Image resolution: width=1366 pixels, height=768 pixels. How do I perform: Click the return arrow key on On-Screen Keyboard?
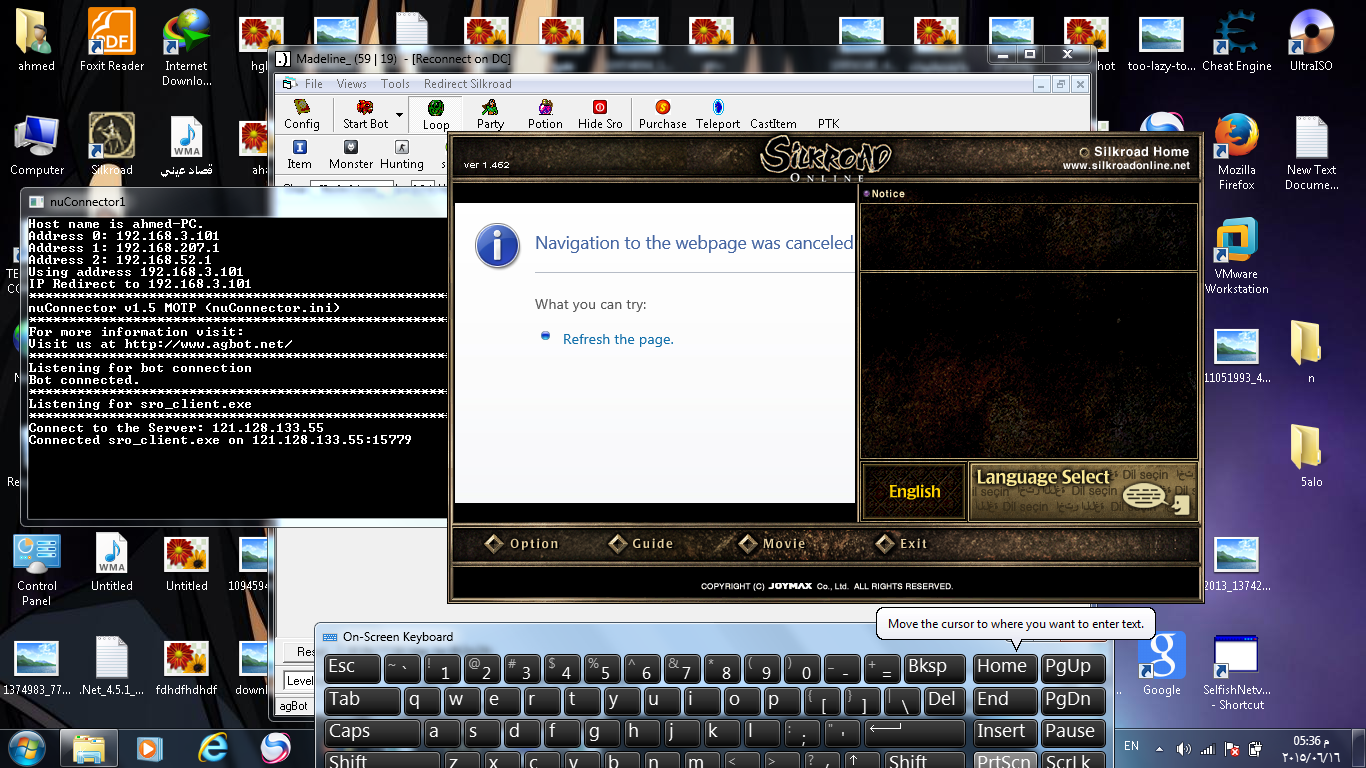tap(914, 732)
